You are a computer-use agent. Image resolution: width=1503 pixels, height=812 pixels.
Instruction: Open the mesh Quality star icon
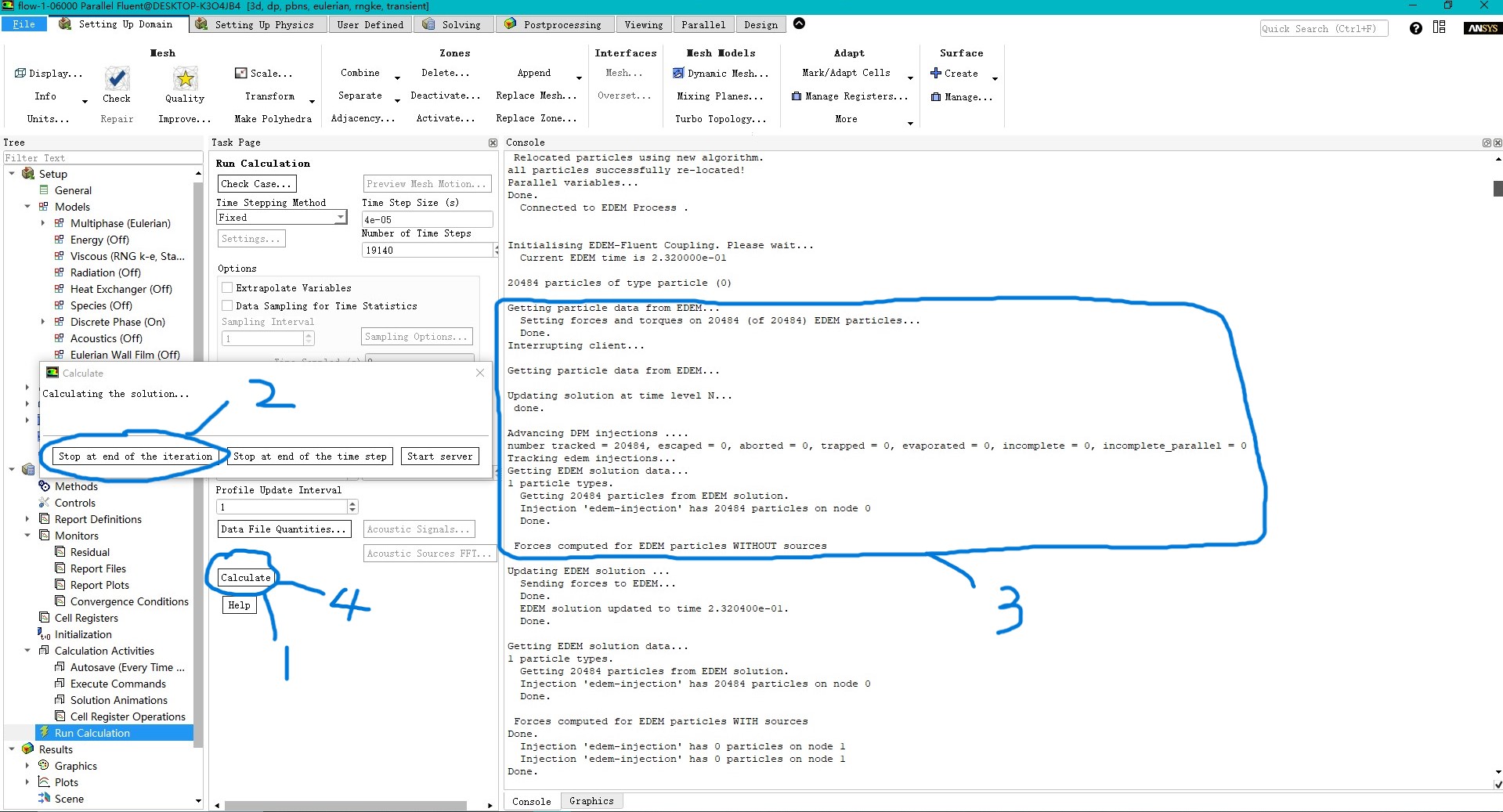point(185,78)
